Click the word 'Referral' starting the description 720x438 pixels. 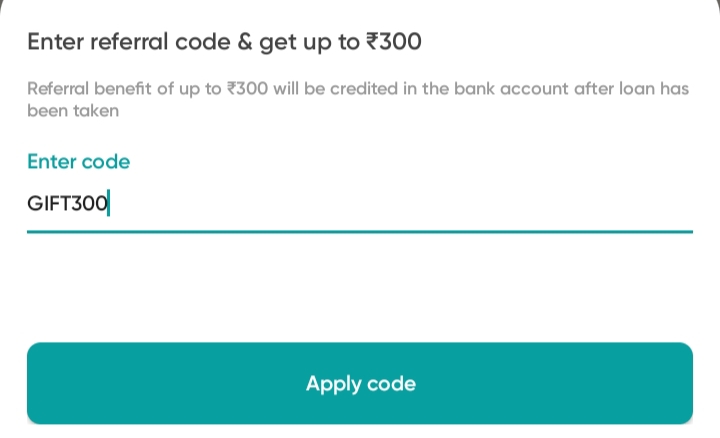58,89
